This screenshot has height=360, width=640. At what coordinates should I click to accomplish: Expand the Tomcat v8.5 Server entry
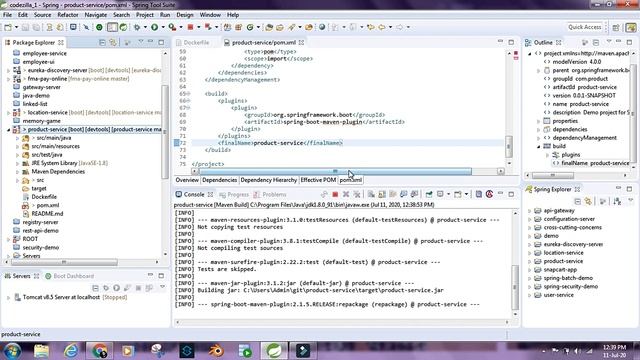click(x=9, y=298)
